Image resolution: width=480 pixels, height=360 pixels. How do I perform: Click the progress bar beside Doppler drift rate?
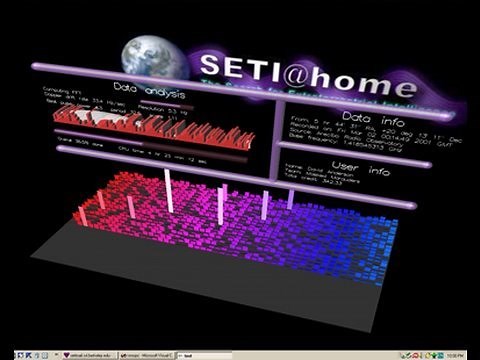coord(167,104)
